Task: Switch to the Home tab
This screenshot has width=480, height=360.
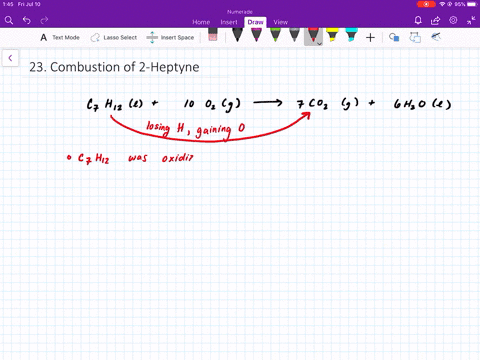Action: click(201, 22)
